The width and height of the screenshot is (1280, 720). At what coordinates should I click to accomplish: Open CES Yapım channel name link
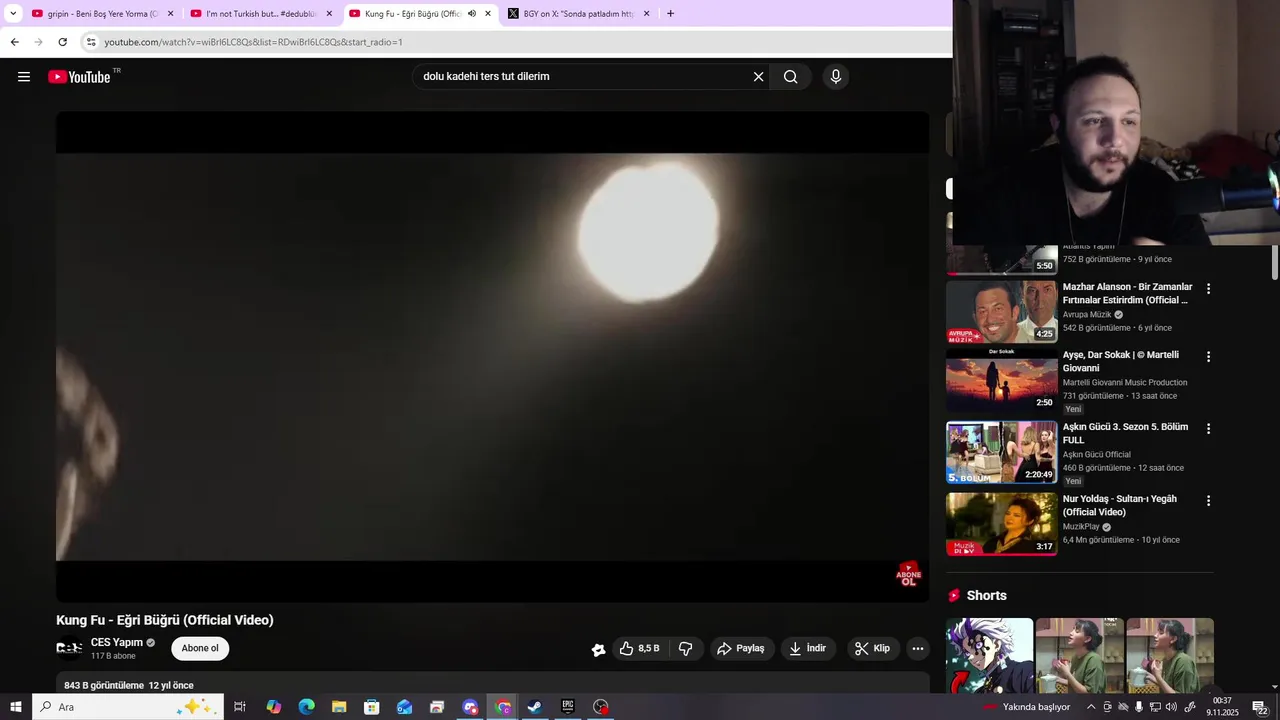click(x=117, y=643)
